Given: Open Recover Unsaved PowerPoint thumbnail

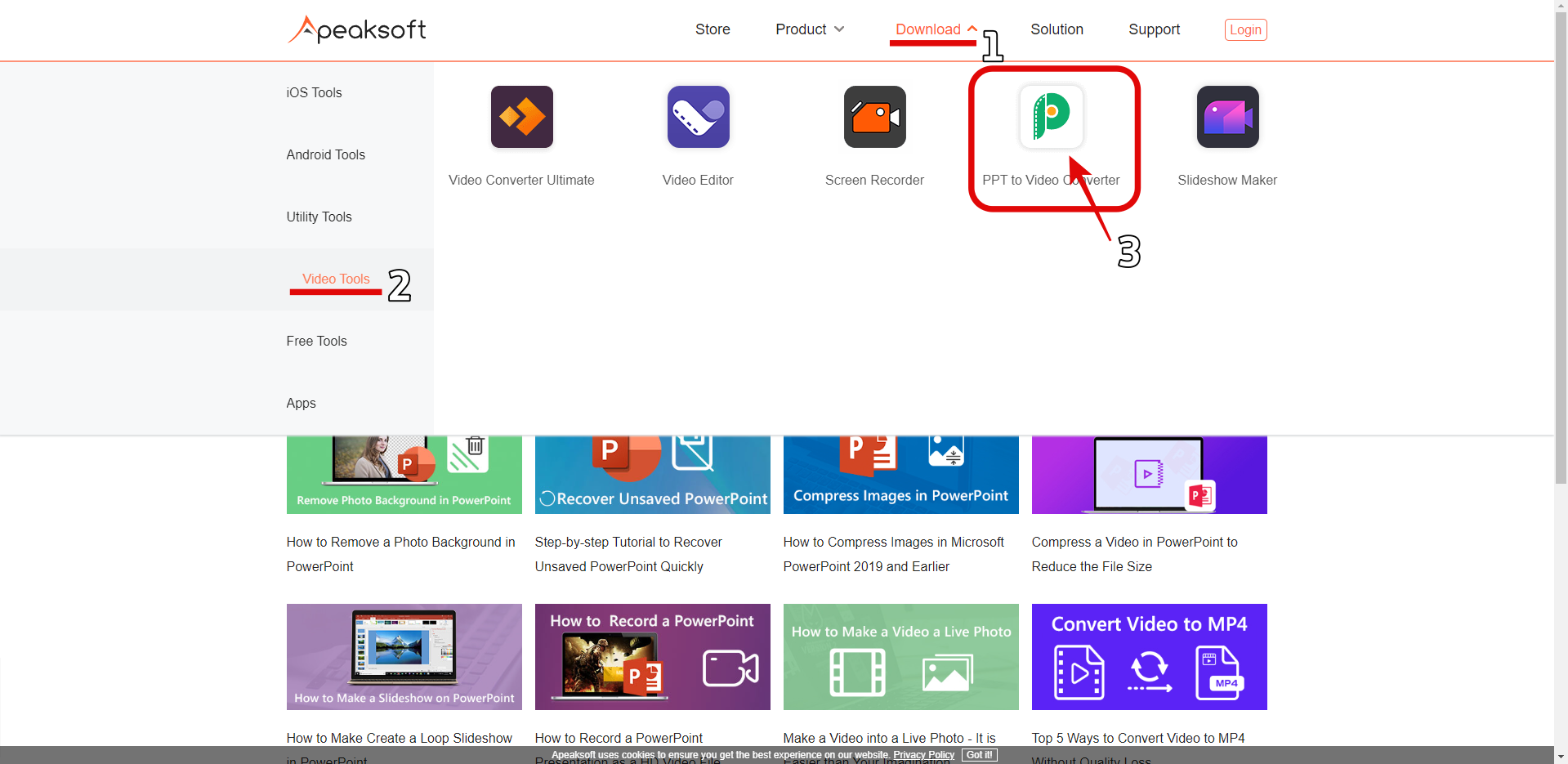Looking at the screenshot, I should [x=653, y=475].
